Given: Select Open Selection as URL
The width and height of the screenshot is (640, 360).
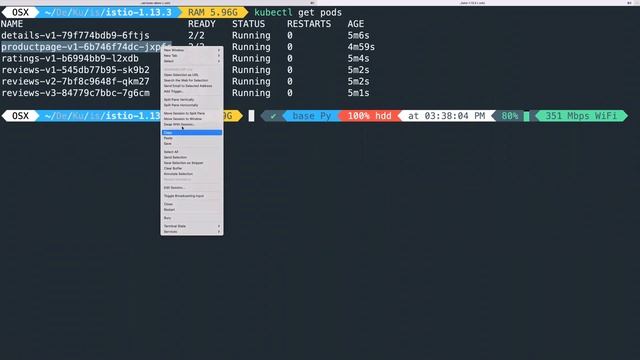Looking at the screenshot, I should tap(192, 75).
